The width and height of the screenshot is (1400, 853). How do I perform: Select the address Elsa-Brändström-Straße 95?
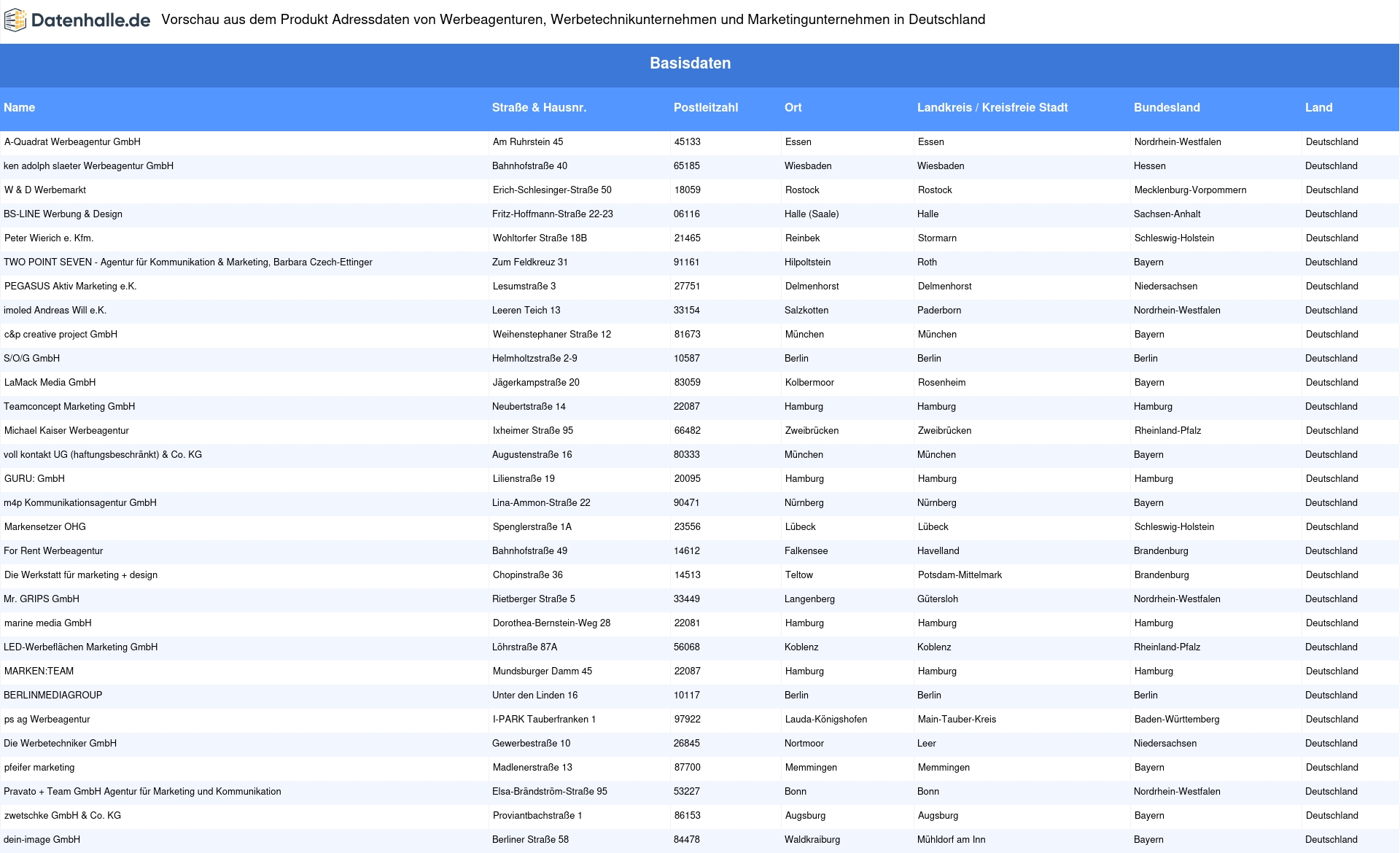pyautogui.click(x=550, y=792)
